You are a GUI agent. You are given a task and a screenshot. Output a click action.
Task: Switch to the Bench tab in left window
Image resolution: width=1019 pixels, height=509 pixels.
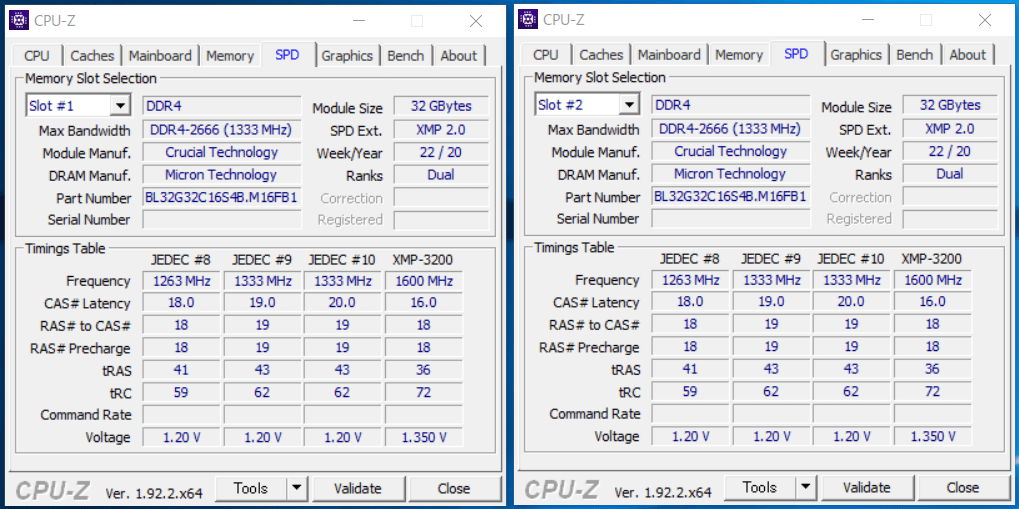point(406,56)
